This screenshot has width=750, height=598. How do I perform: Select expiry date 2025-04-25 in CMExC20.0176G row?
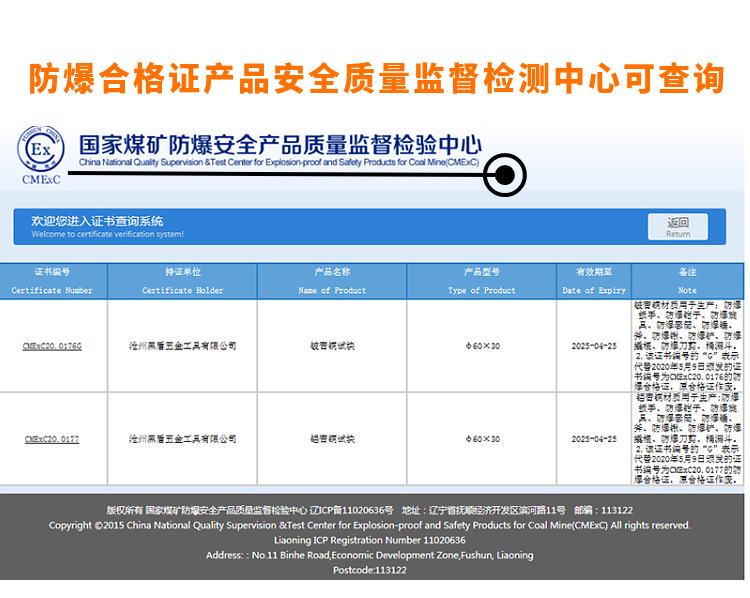[594, 346]
